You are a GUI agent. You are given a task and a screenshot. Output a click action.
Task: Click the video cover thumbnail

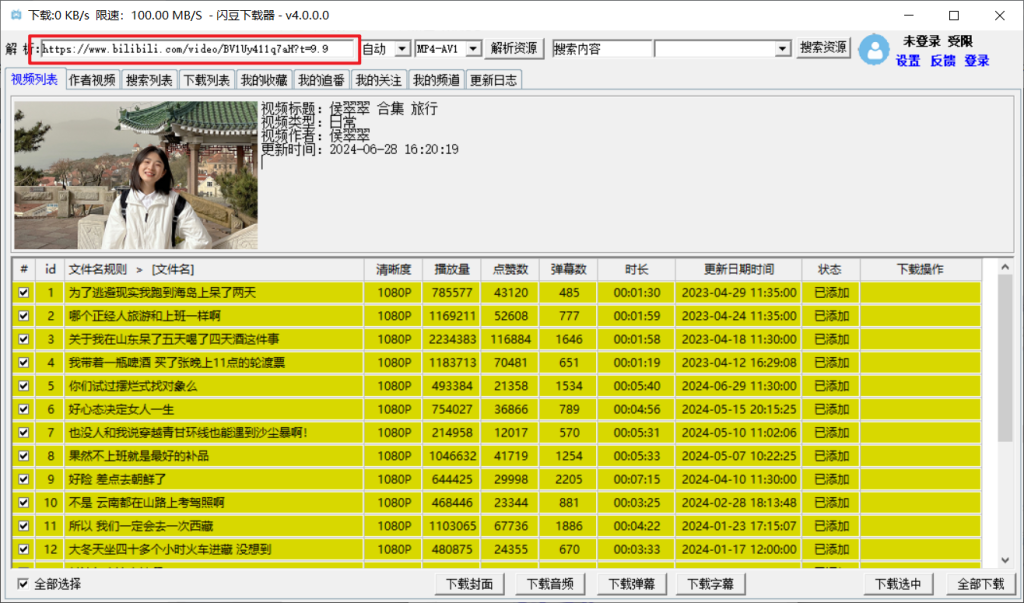point(136,175)
